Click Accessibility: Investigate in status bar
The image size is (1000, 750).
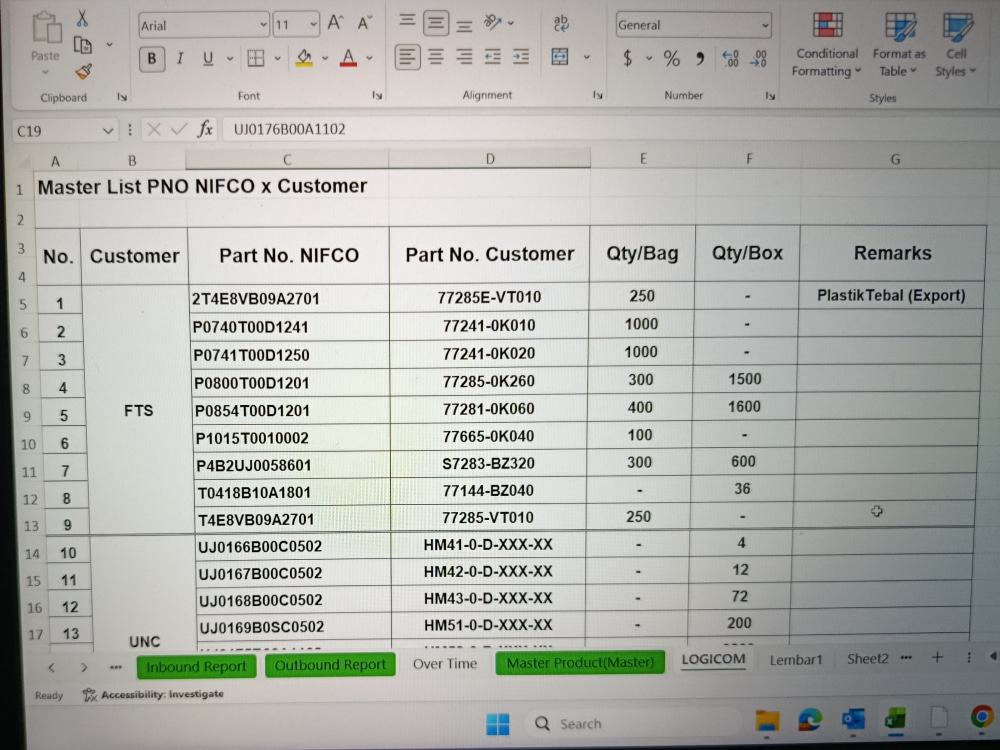pyautogui.click(x=153, y=694)
